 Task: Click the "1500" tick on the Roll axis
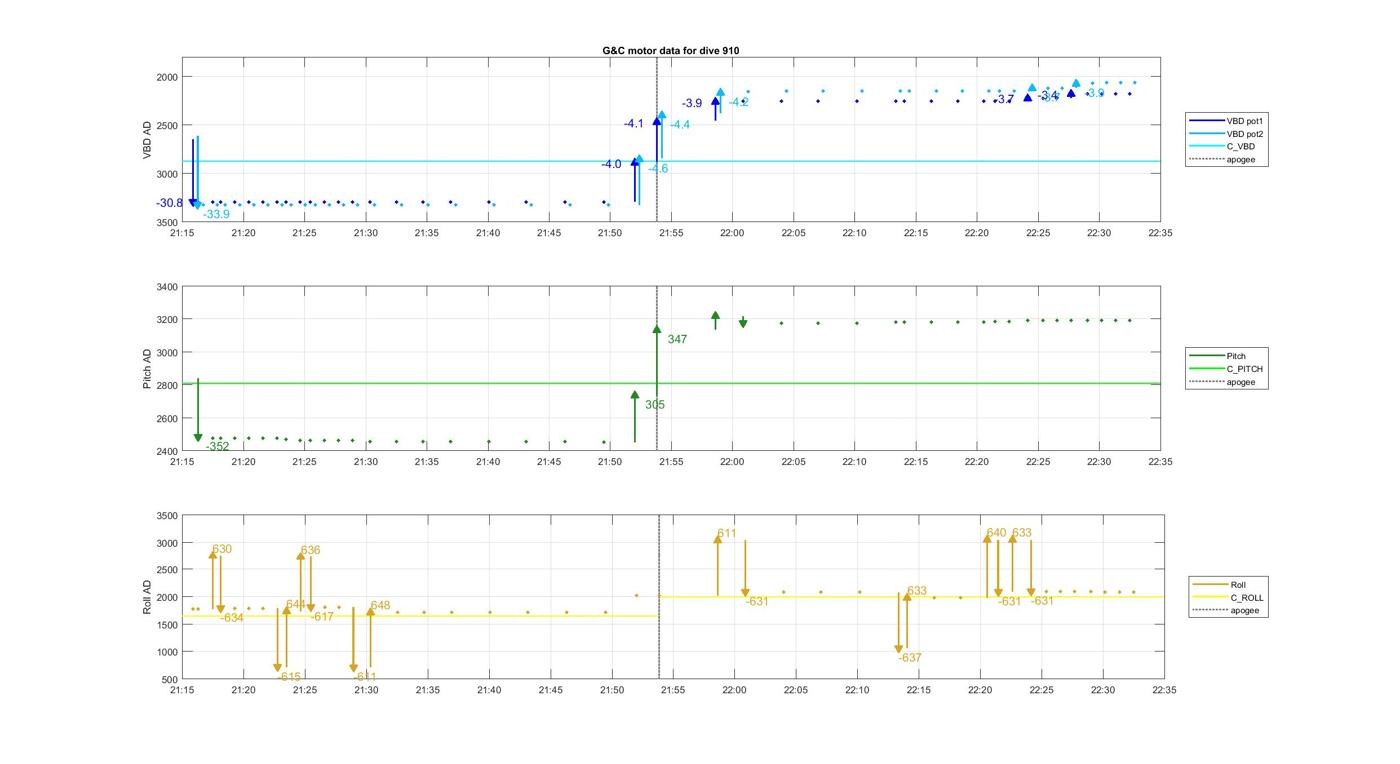coord(166,625)
